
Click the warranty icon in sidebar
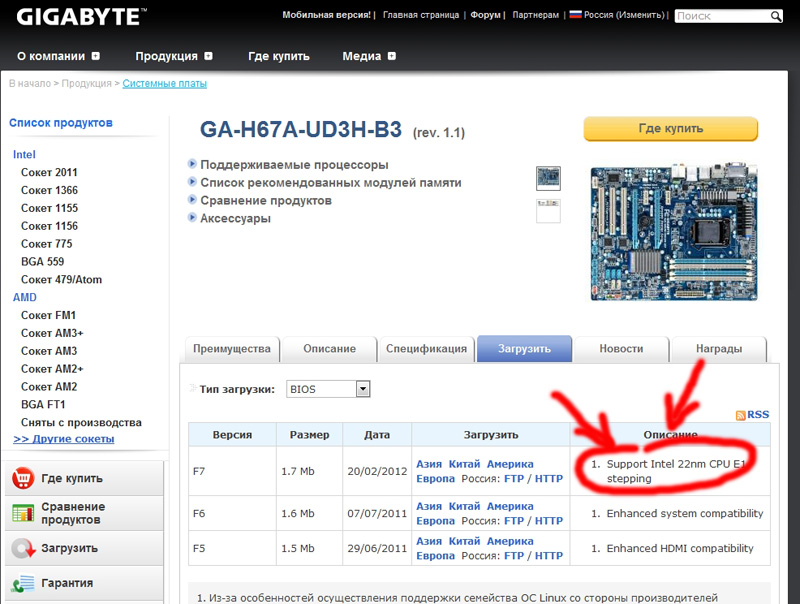tap(23, 583)
